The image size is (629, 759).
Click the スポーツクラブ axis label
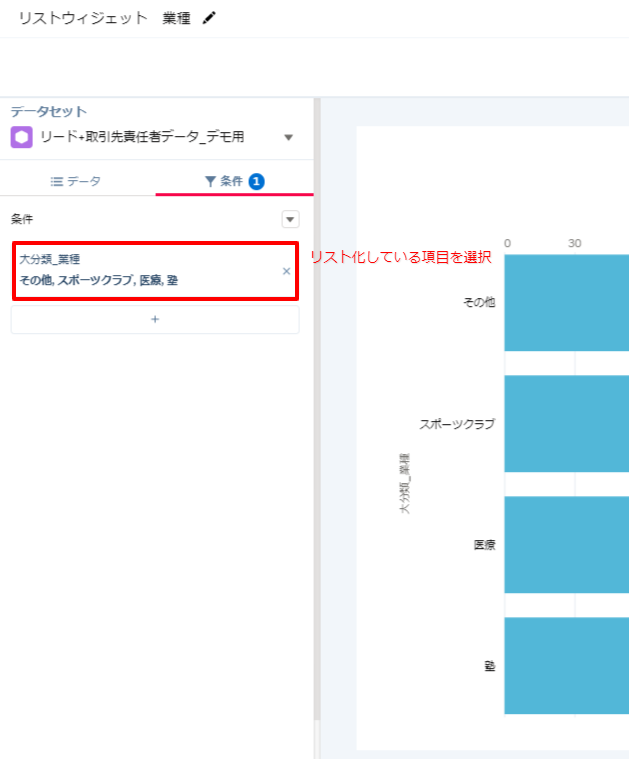456,424
